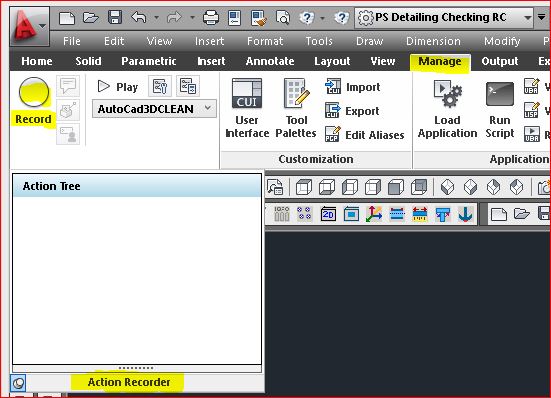Open the Format menu

click(x=265, y=41)
